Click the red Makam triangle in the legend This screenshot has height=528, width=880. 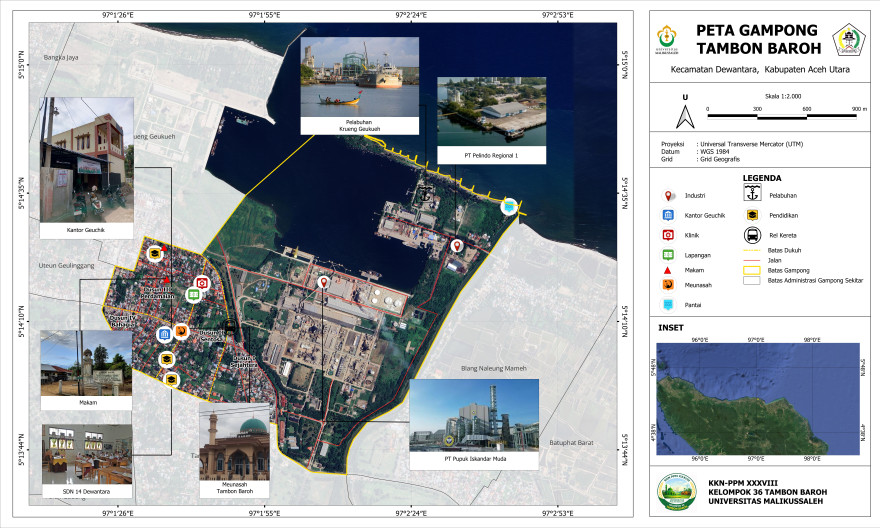tap(668, 270)
